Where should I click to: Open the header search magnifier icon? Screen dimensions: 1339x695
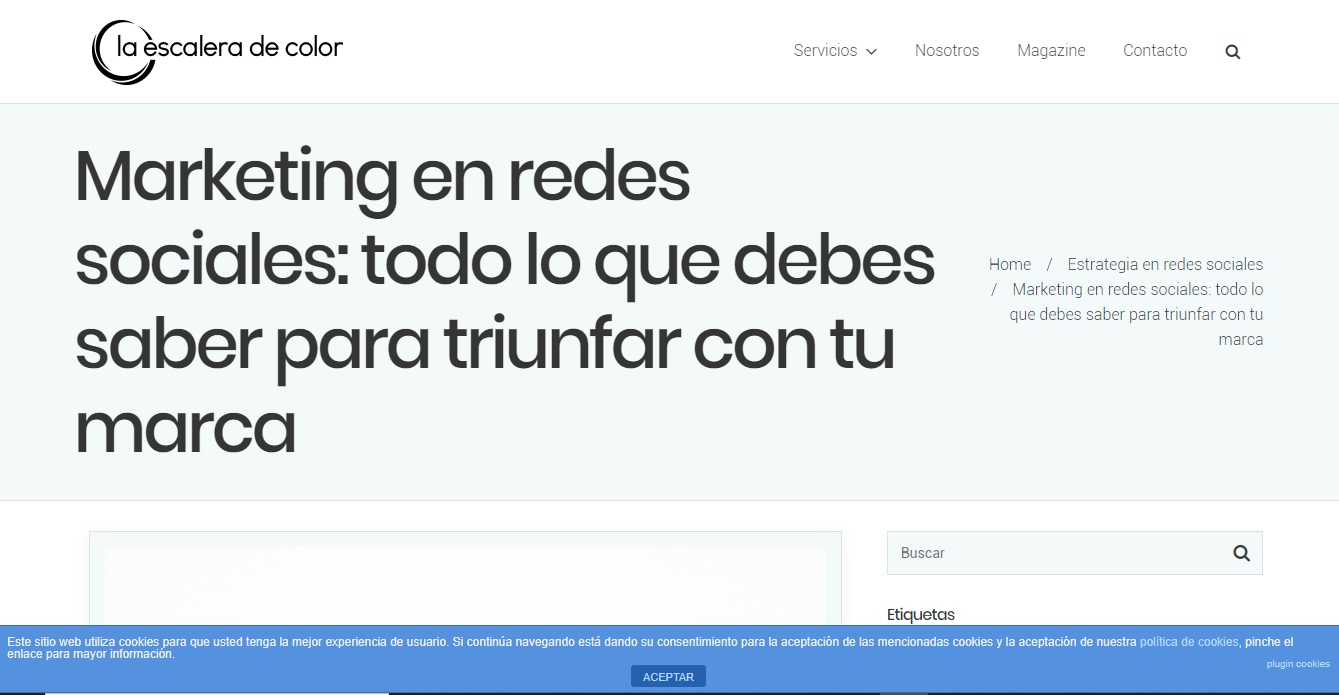(1232, 52)
